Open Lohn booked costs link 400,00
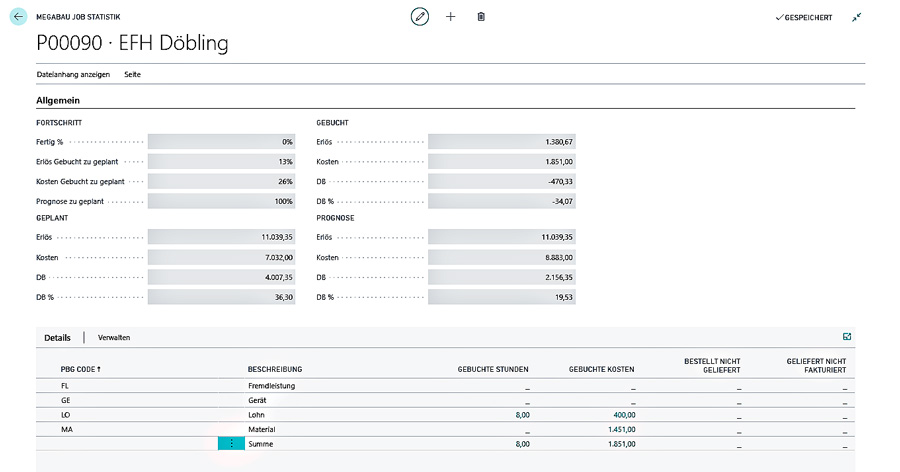This screenshot has height=472, width=900. coord(624,415)
